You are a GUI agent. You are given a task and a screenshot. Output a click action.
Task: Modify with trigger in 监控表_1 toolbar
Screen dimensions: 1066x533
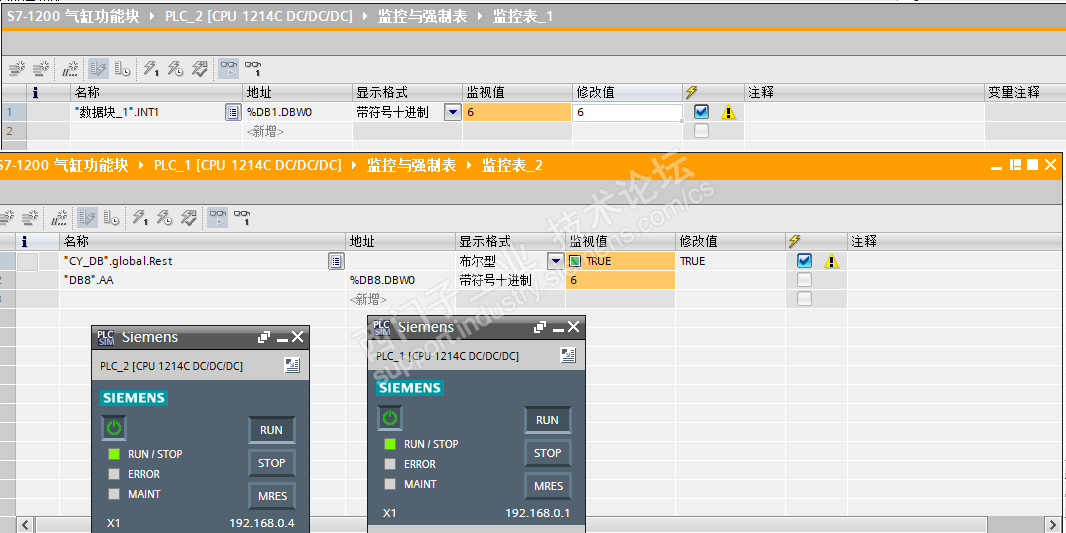click(175, 69)
